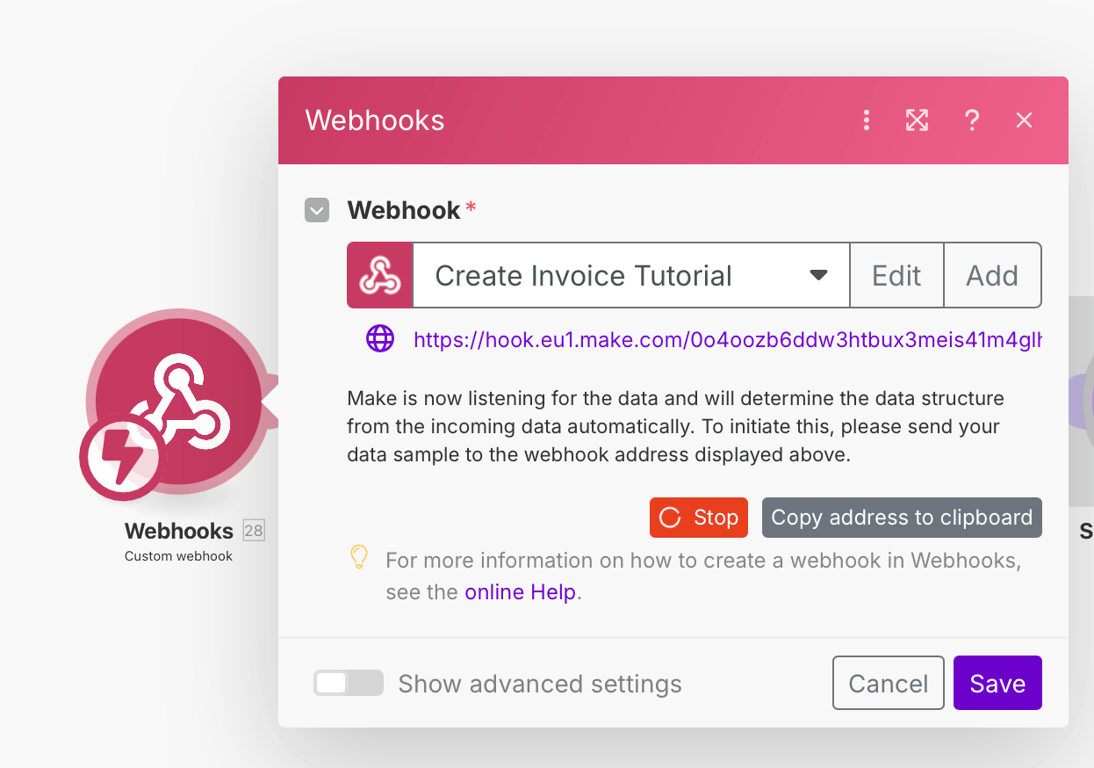Screen dimensions: 1094x768
Task: Open the online Help link
Action: click(520, 592)
